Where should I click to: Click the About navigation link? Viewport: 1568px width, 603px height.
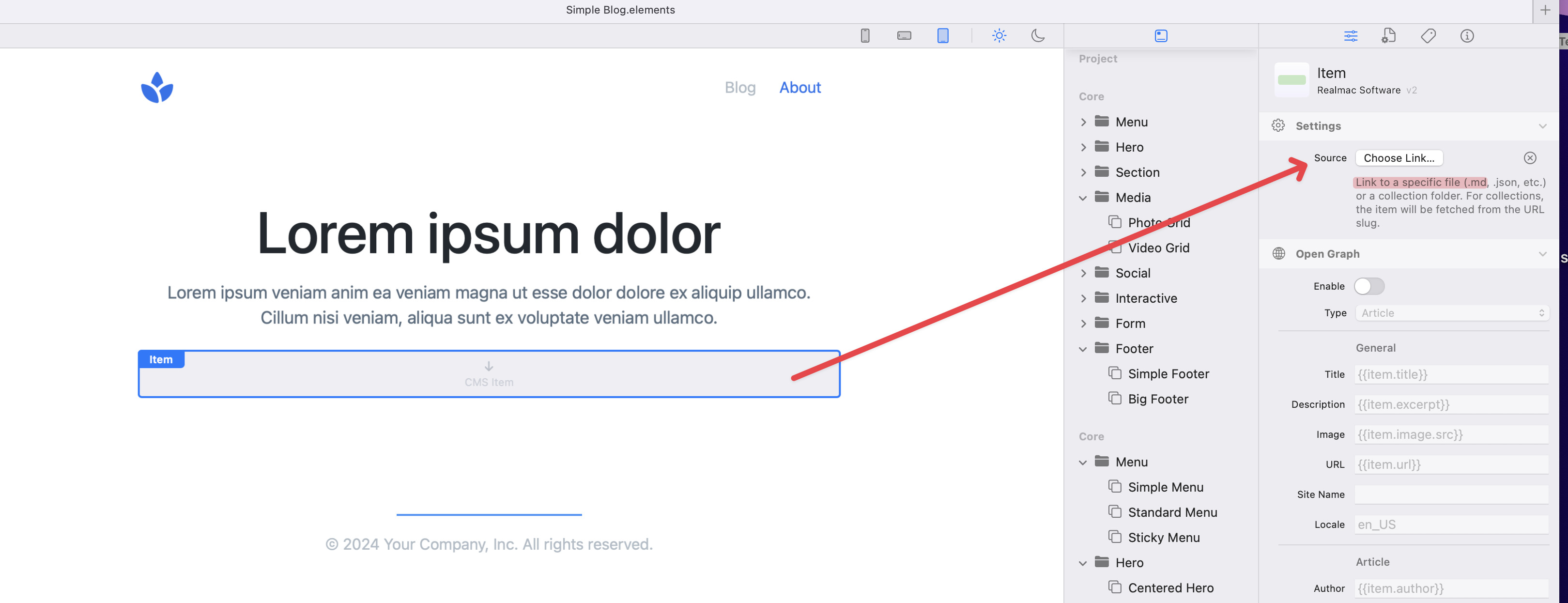tap(800, 88)
